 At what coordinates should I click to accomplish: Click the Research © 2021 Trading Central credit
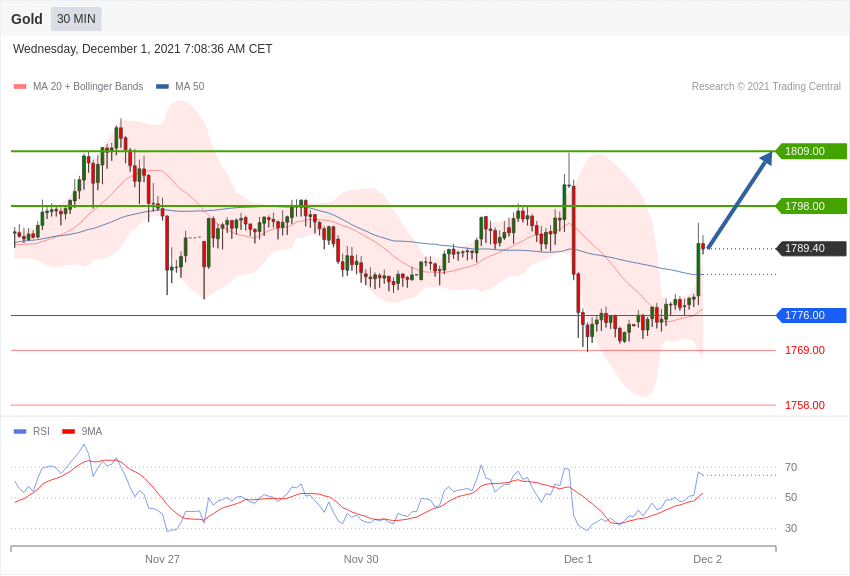766,86
